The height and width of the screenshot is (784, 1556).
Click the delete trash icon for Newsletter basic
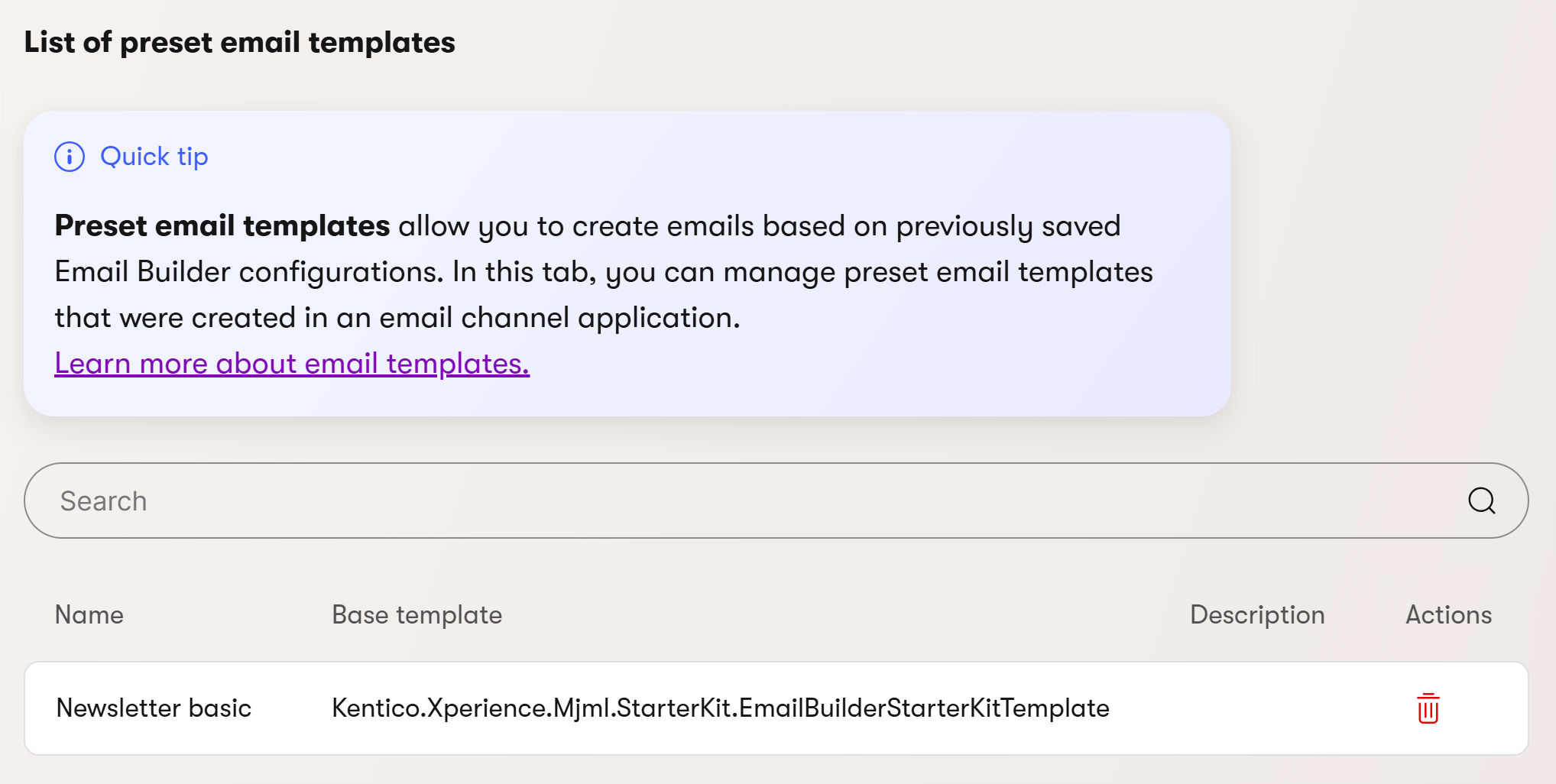(x=1428, y=708)
